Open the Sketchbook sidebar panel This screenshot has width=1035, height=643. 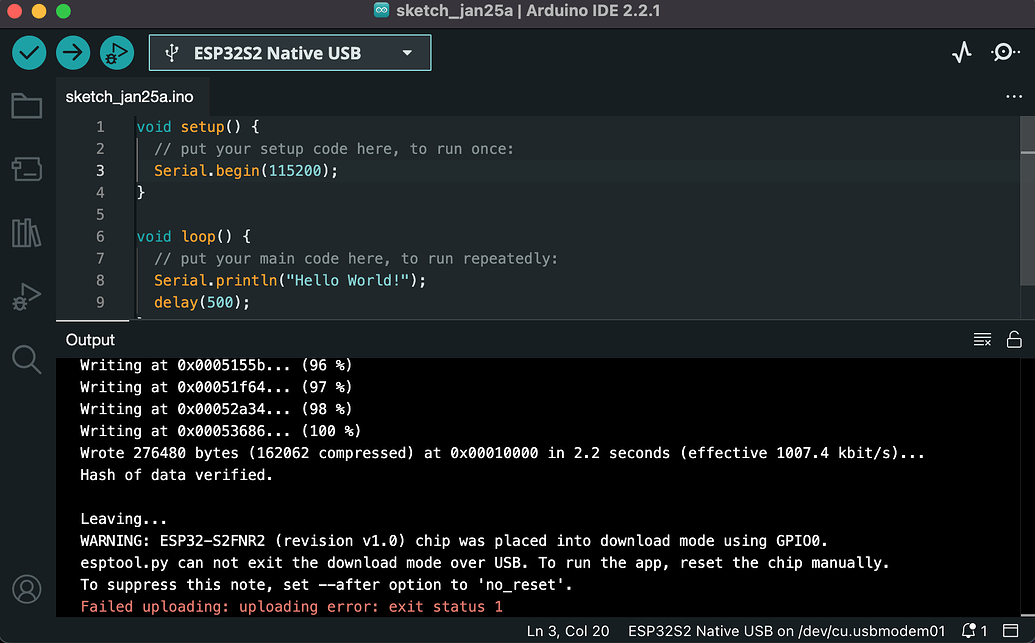26,105
